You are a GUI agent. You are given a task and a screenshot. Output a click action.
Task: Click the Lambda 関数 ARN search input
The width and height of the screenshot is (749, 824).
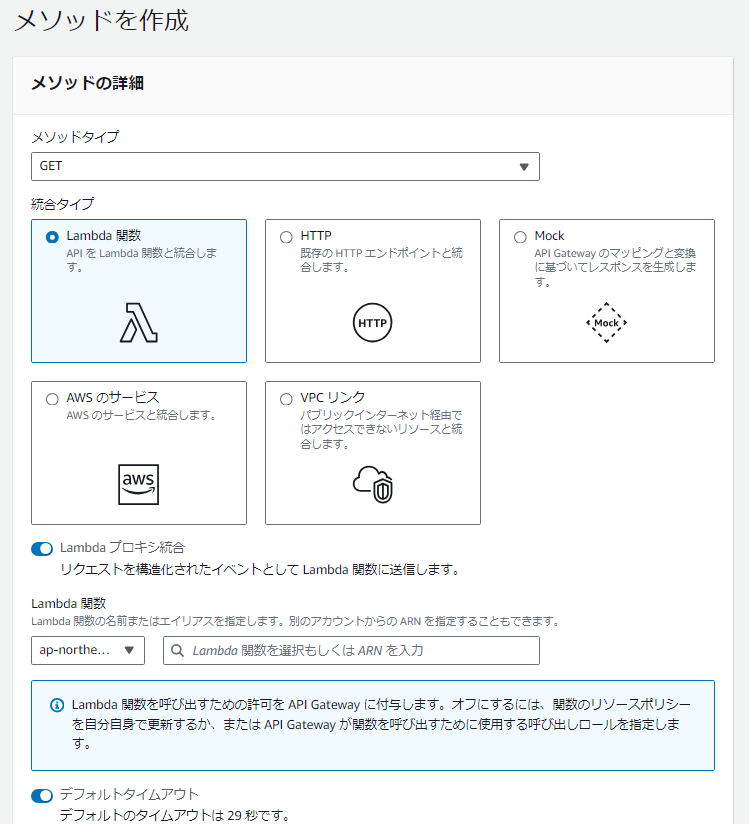351,651
